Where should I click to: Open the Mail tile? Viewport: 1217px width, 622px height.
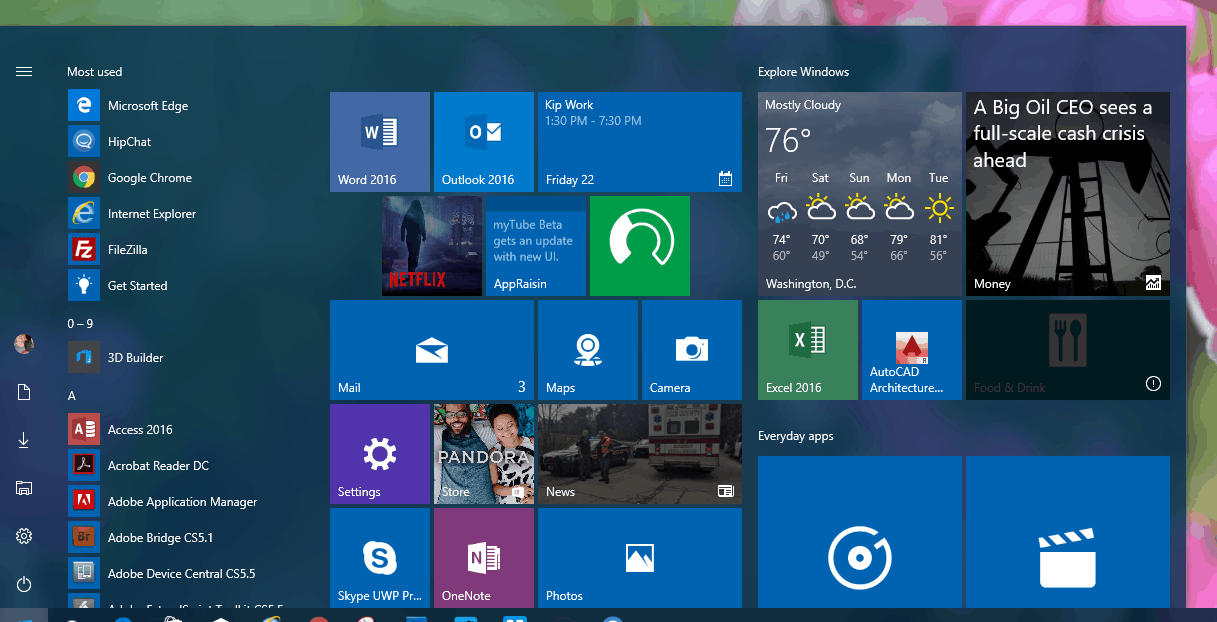[x=432, y=350]
